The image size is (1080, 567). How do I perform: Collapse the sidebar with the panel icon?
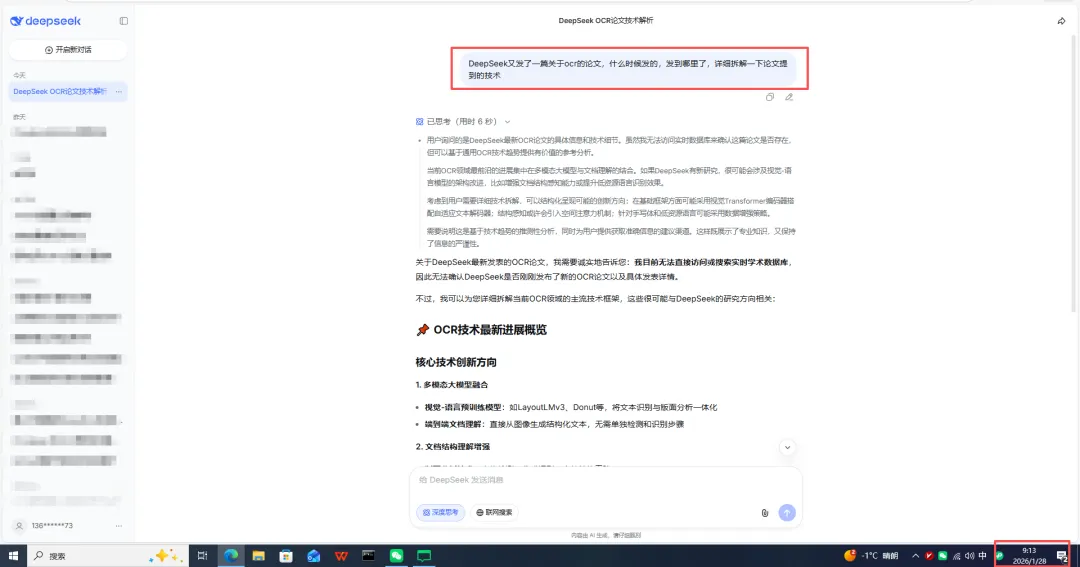pyautogui.click(x=123, y=21)
